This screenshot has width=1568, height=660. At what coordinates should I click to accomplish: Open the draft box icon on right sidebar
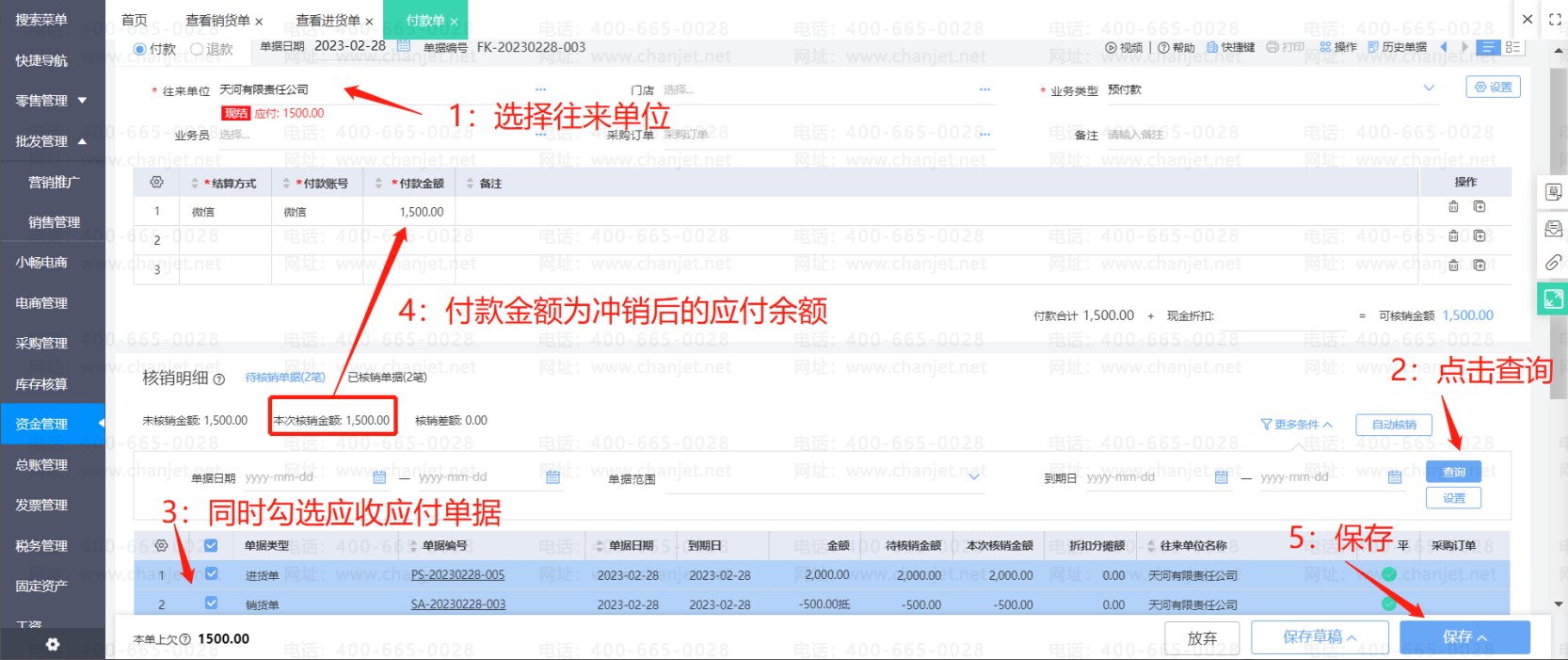pos(1554,192)
